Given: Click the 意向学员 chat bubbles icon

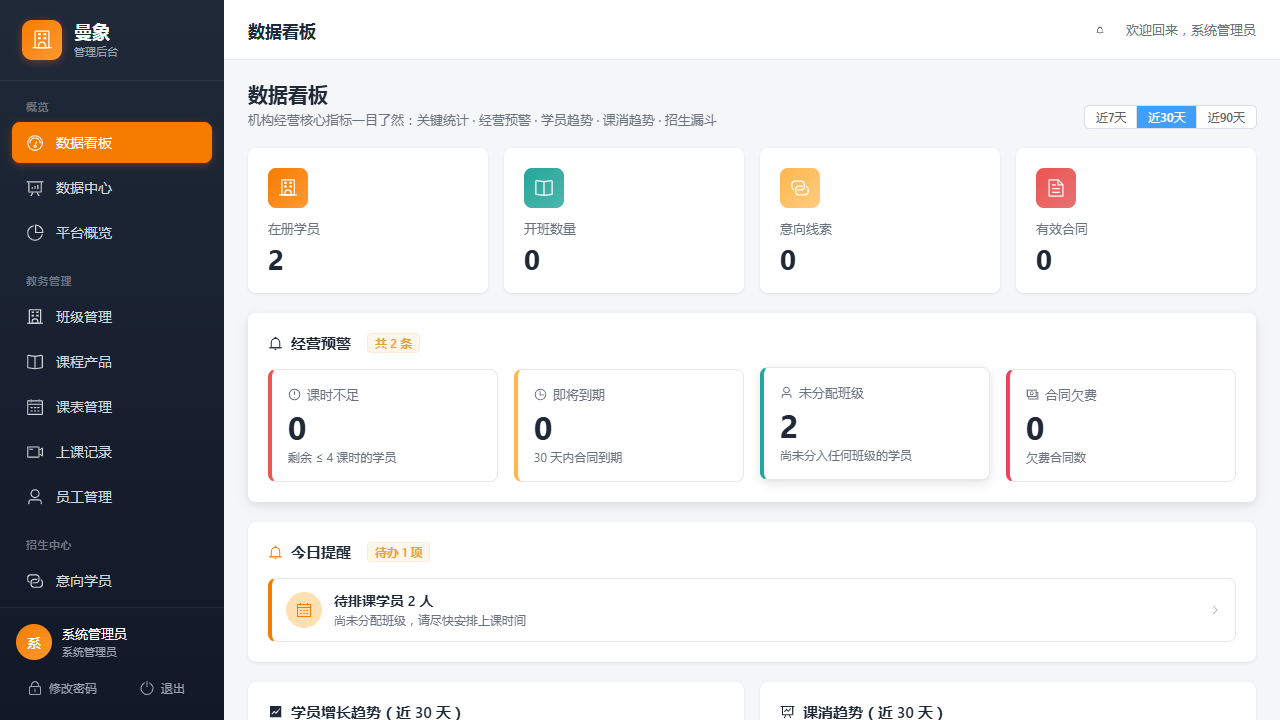Looking at the screenshot, I should point(35,581).
